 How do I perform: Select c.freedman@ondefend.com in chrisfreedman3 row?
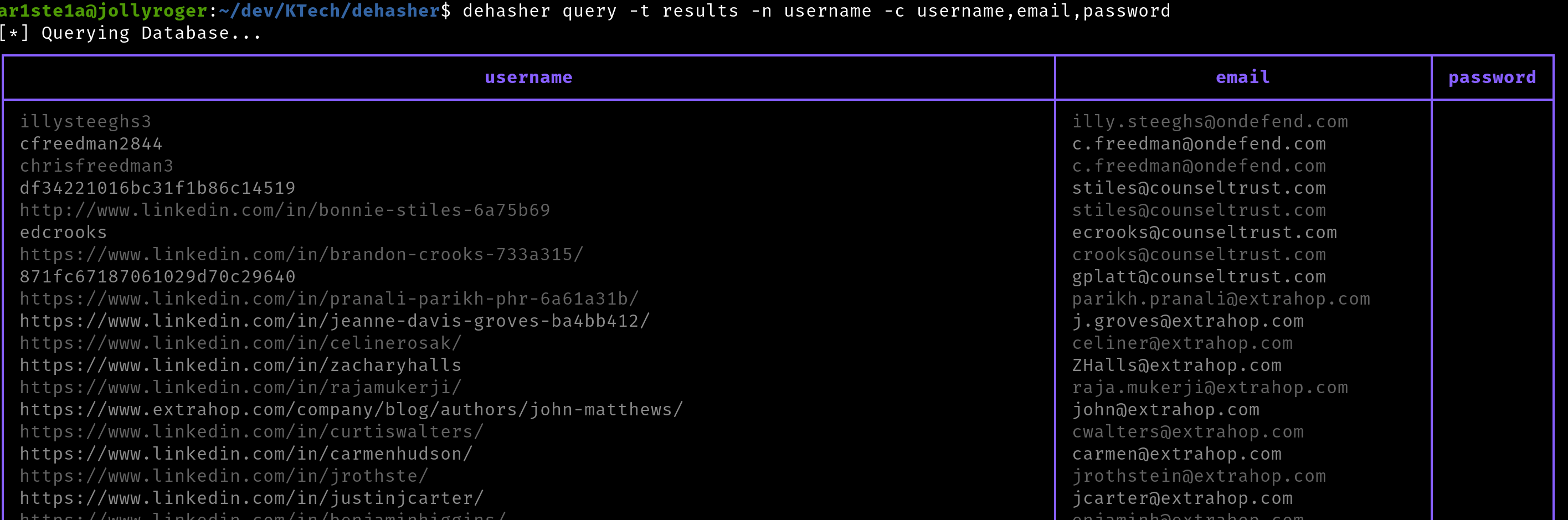1199,166
